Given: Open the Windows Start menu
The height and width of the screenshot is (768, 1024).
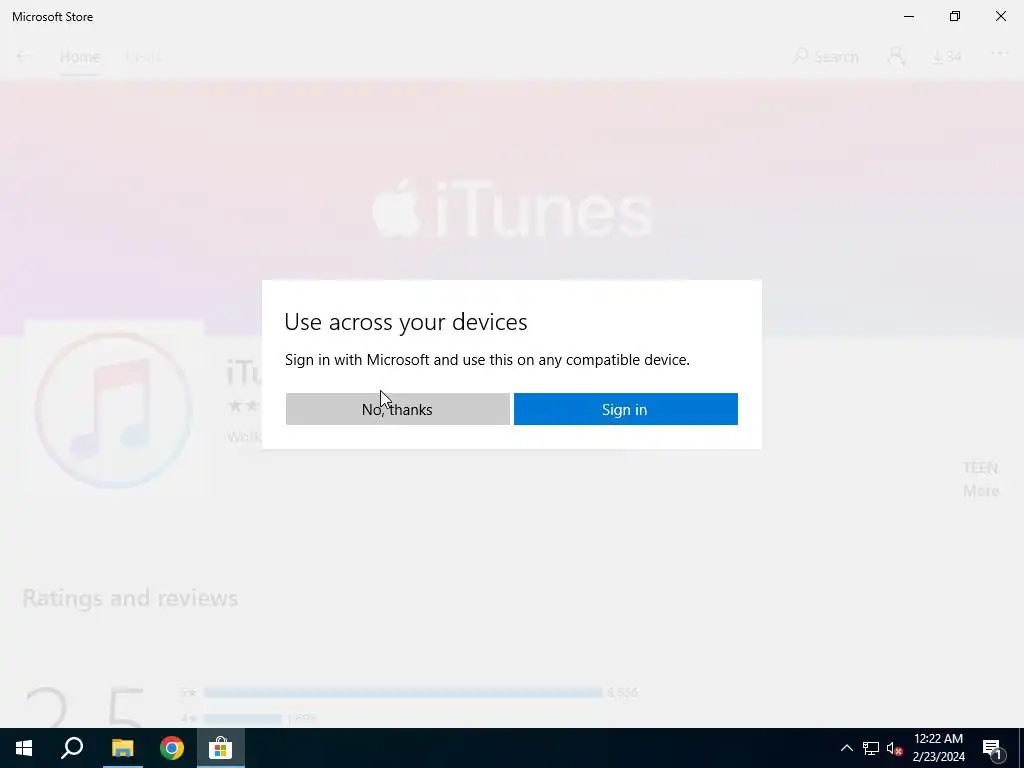Looking at the screenshot, I should [24, 748].
